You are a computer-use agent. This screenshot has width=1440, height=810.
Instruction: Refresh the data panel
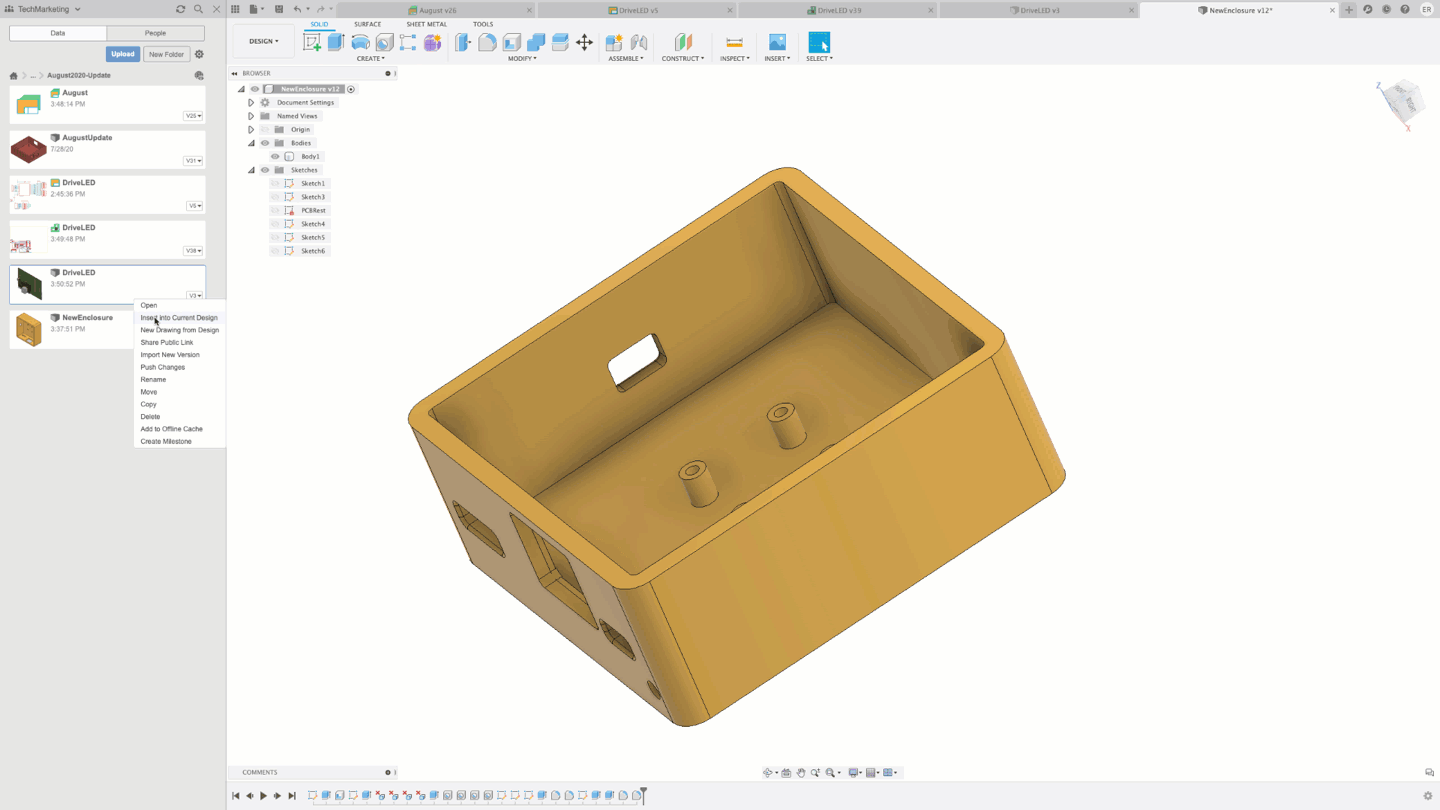pyautogui.click(x=180, y=9)
